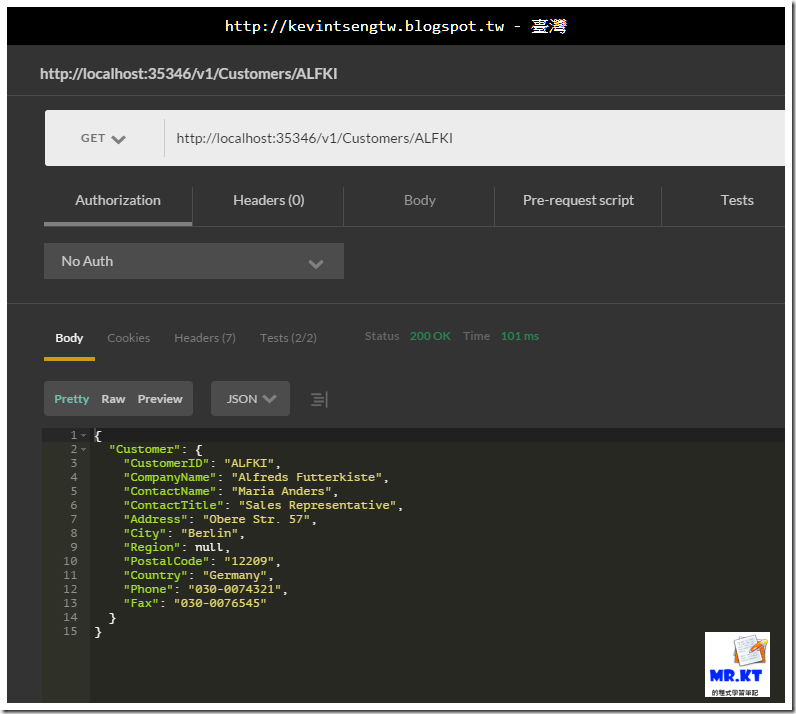Switch to the request Tests tab
Image resolution: width=796 pixels, height=714 pixels.
coord(737,201)
